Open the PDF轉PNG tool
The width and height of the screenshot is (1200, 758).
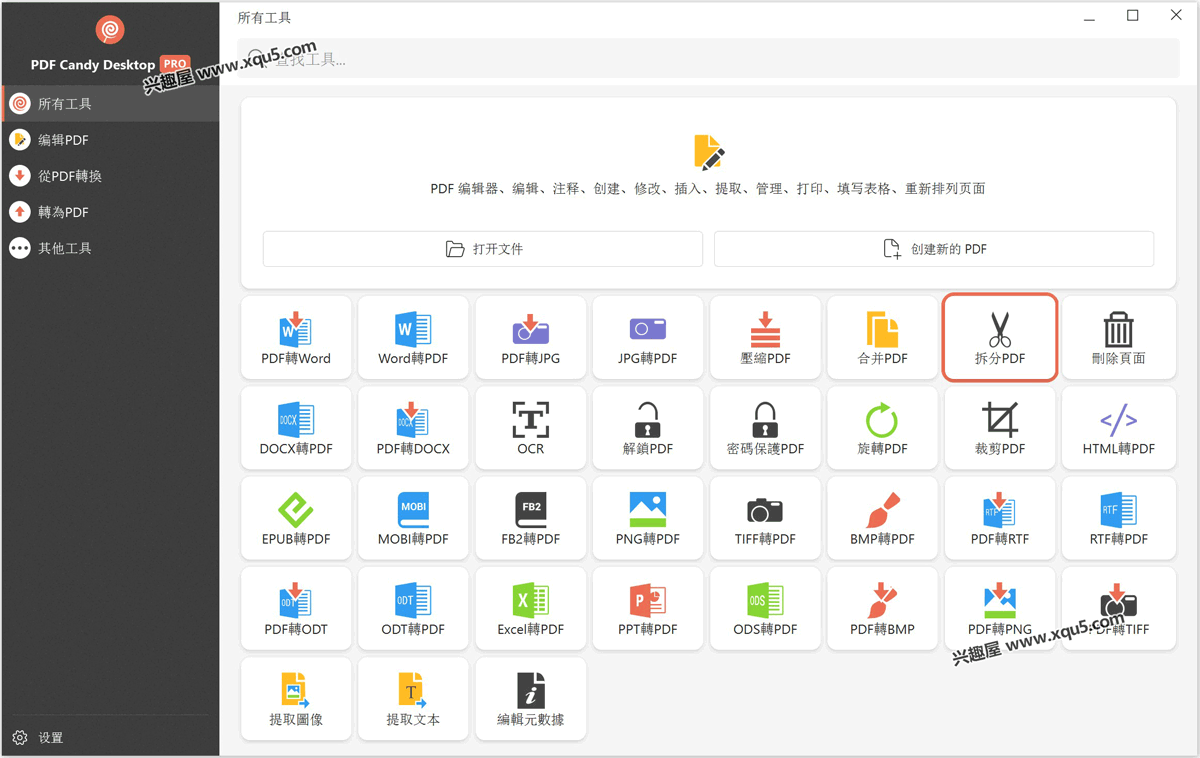tap(1000, 609)
